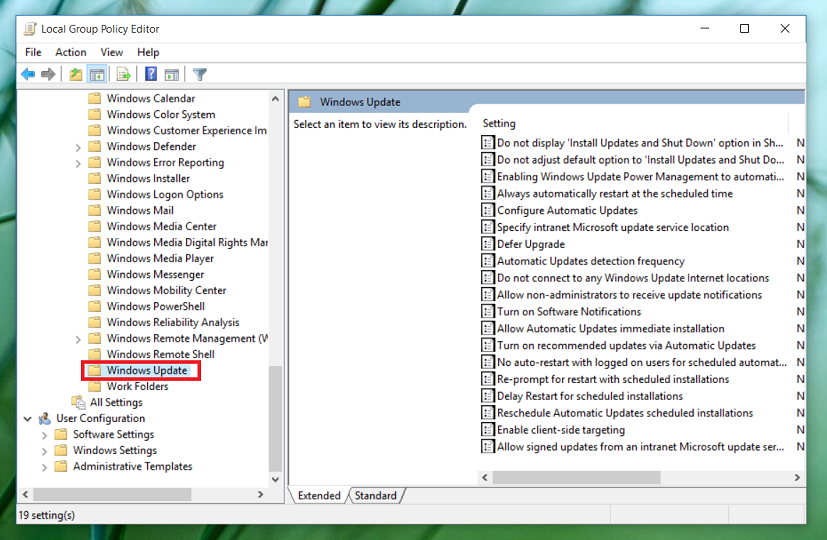Select 'Always automatically restart at the scheduled time'
Image resolution: width=827 pixels, height=540 pixels.
point(614,194)
